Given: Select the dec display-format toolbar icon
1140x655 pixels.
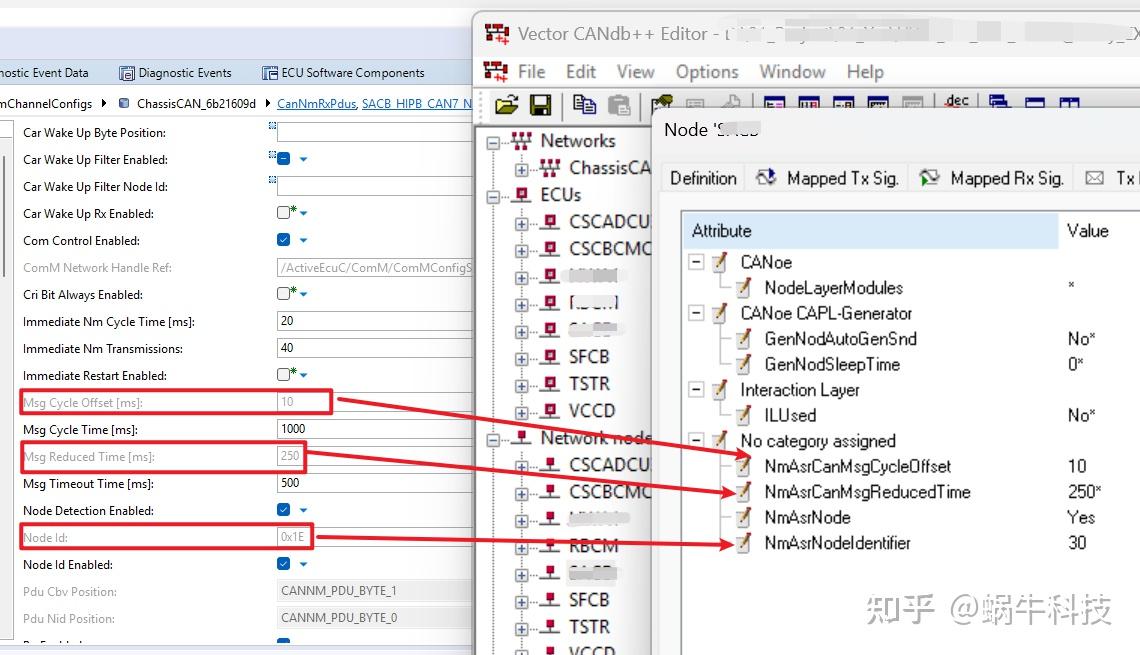Looking at the screenshot, I should pos(957,99).
